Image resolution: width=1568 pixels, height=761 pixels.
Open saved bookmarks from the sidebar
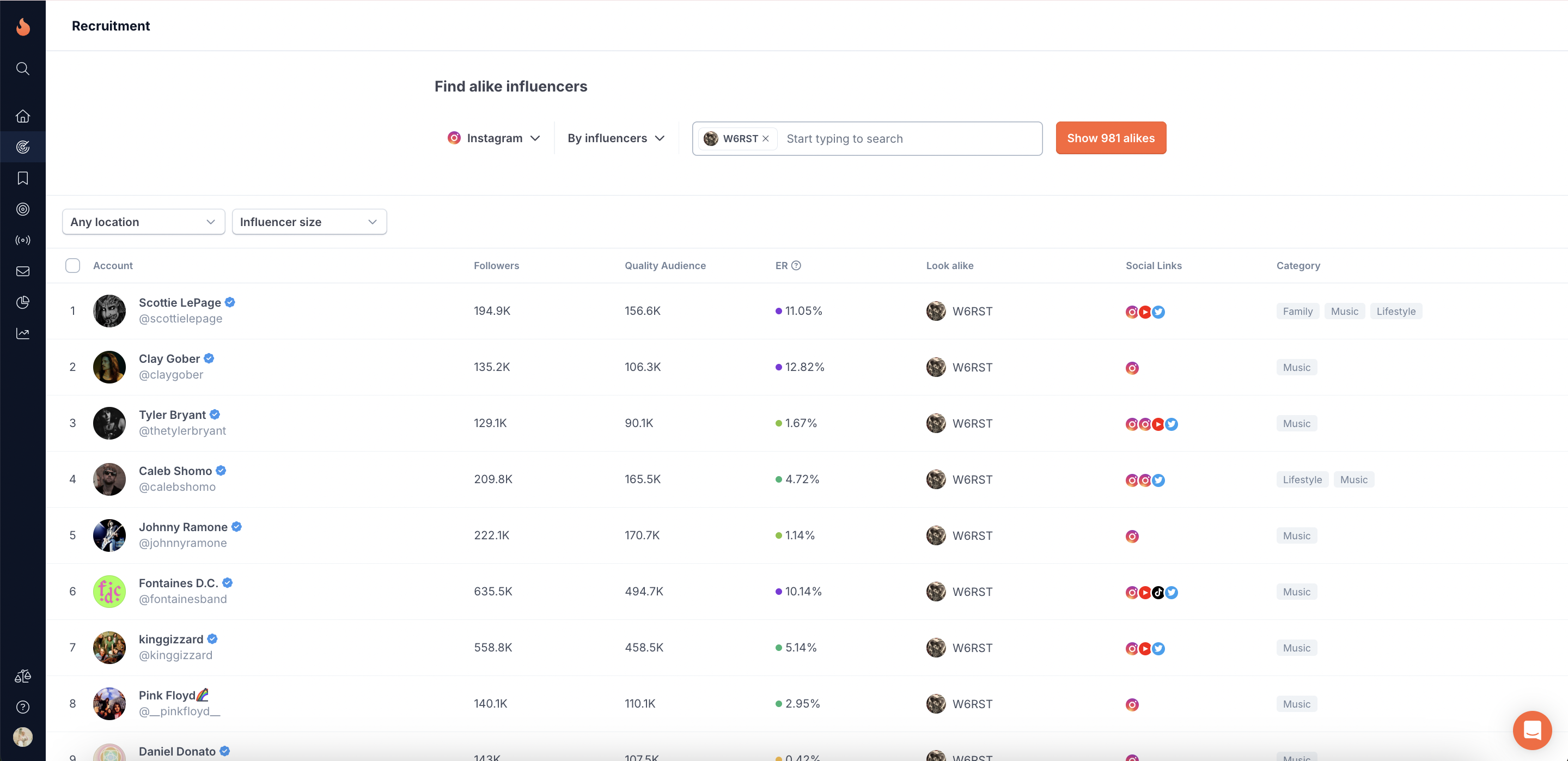point(22,178)
